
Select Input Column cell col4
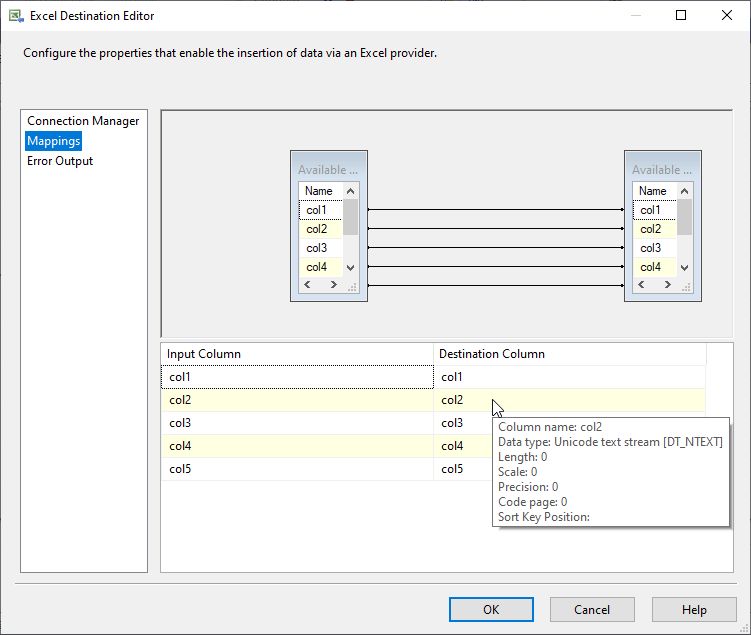tap(297, 446)
